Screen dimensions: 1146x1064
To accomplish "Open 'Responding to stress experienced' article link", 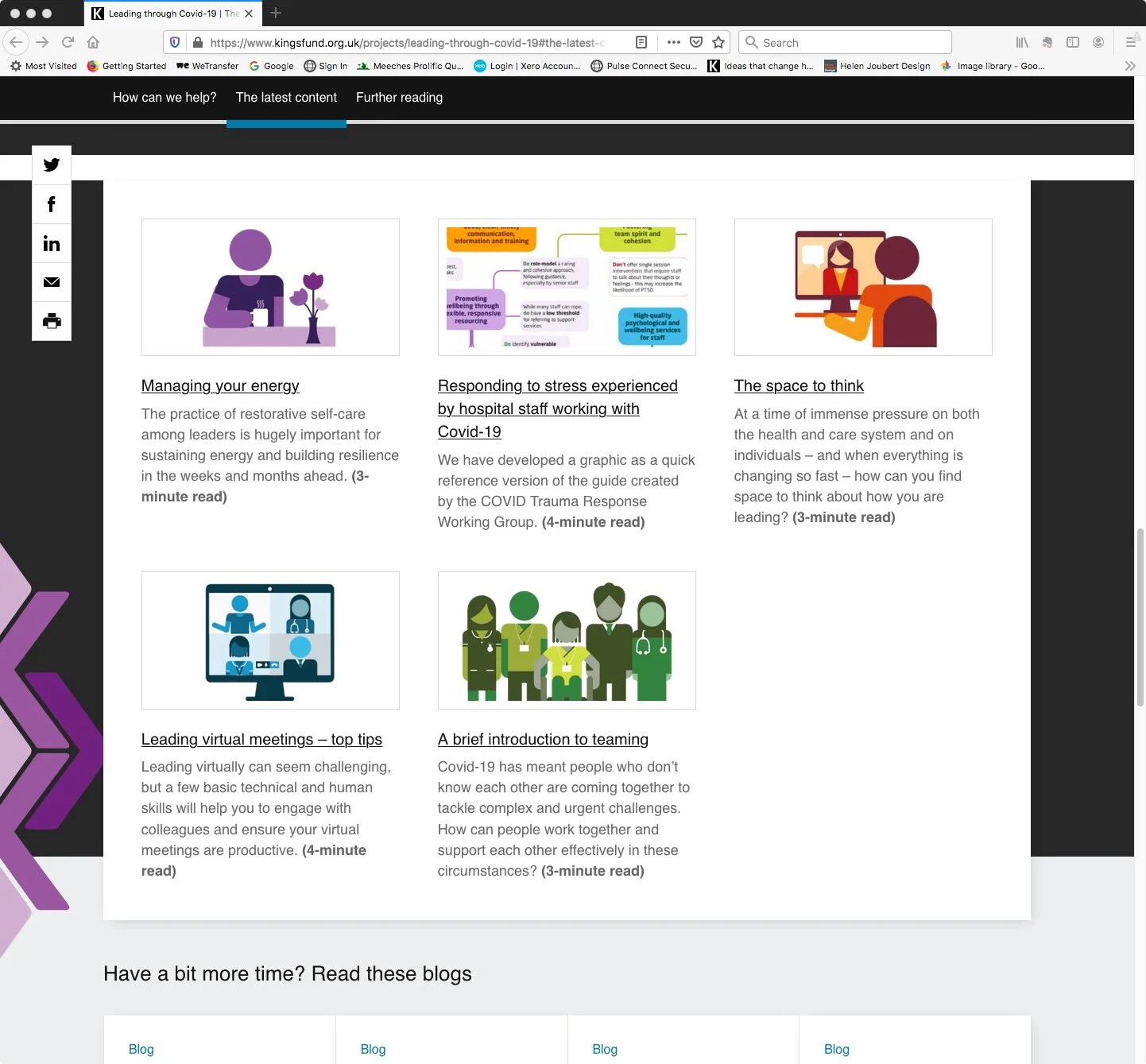I will 557,408.
